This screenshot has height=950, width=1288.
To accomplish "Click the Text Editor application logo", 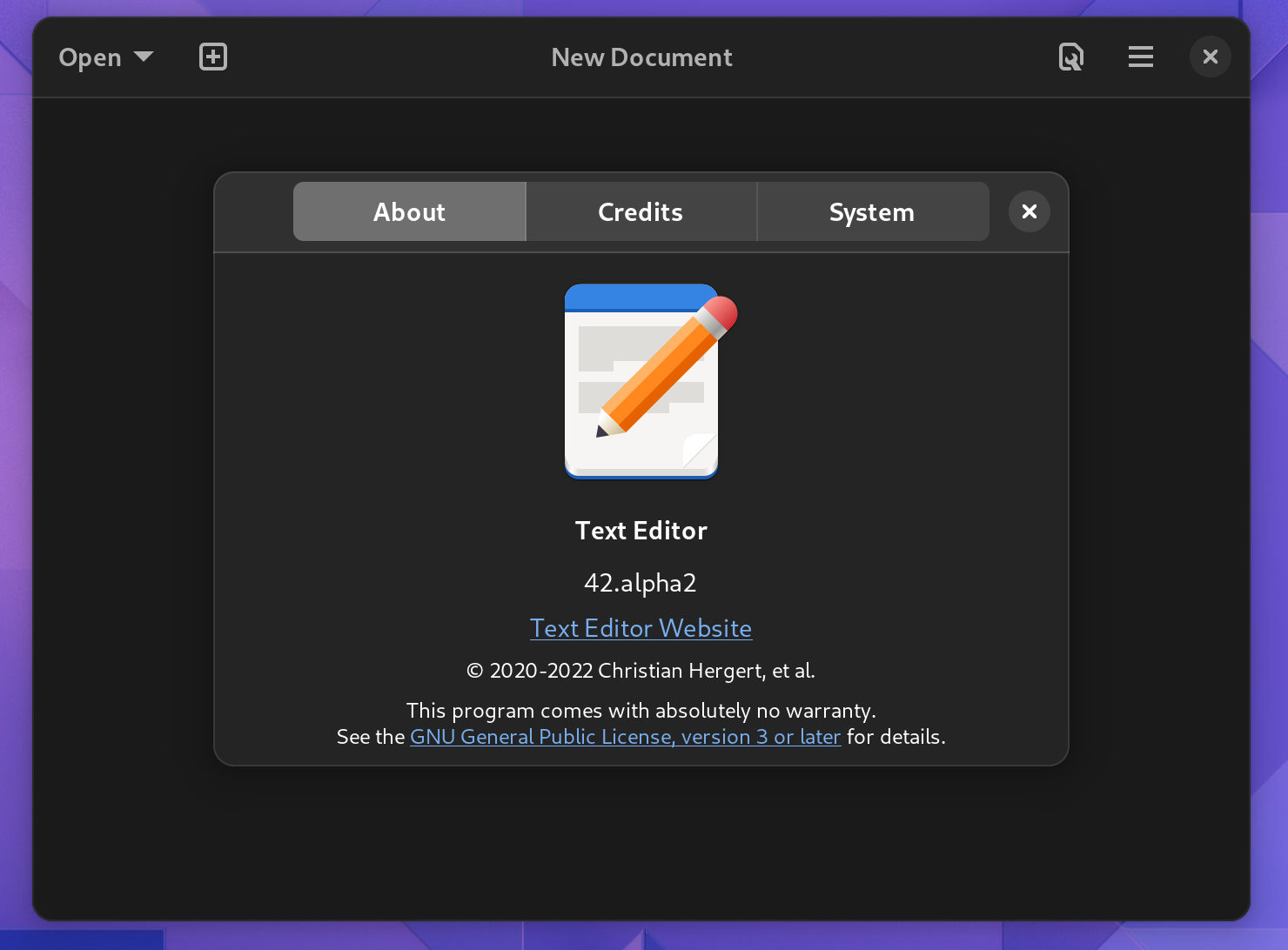I will [x=641, y=381].
